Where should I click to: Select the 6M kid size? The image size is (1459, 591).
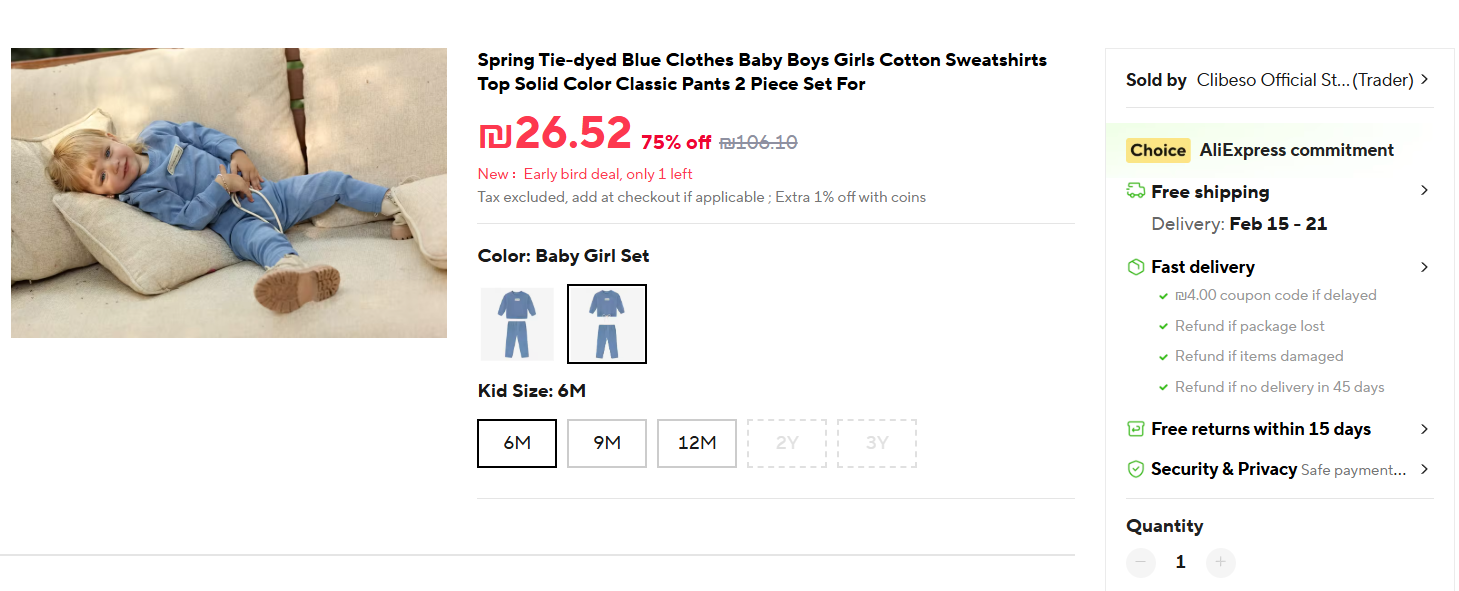tap(517, 443)
